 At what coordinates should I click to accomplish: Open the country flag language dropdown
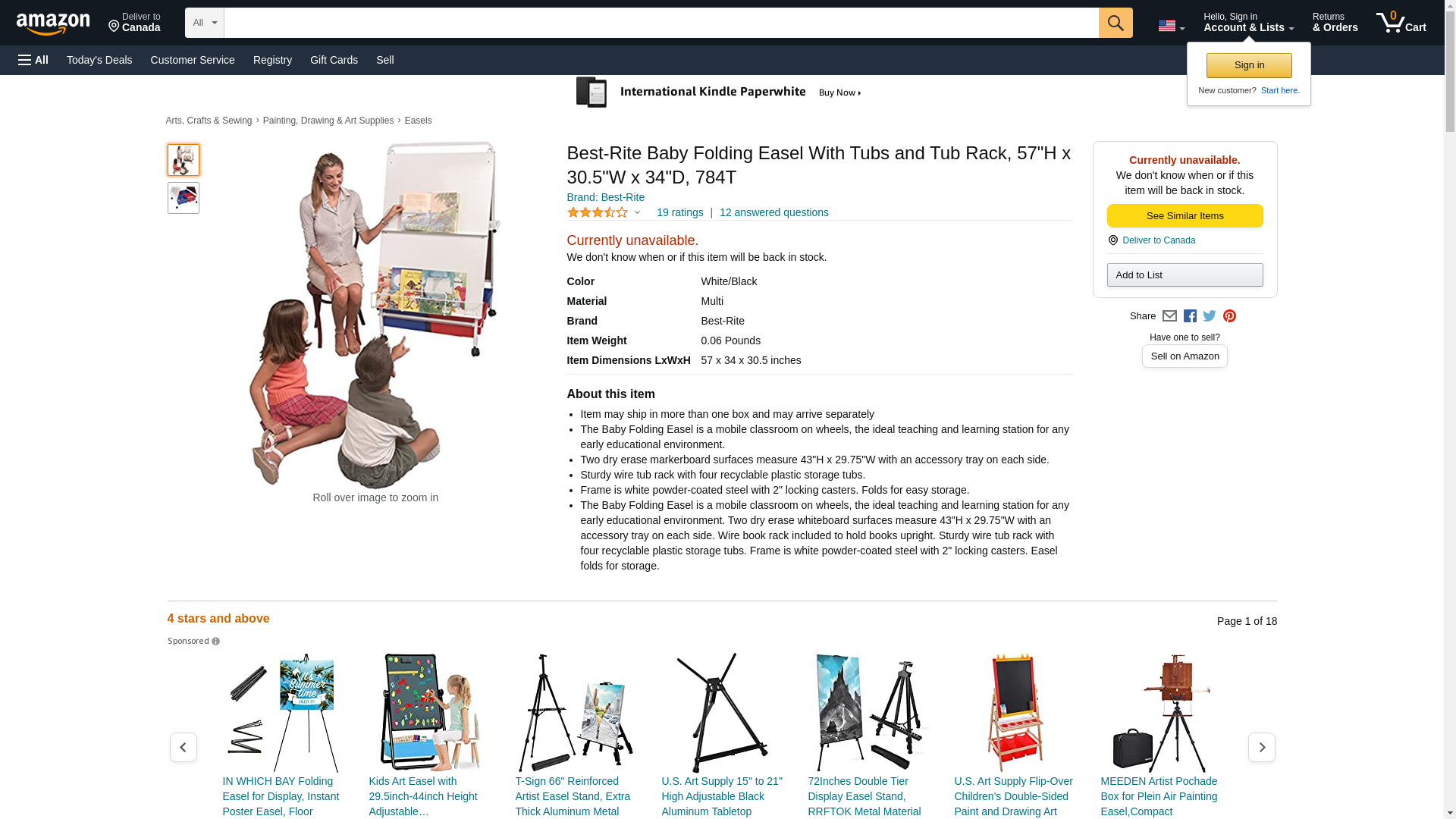coord(1172,26)
